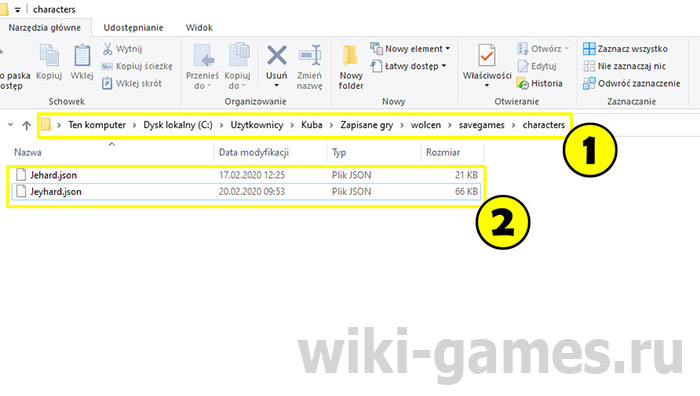Image resolution: width=700 pixels, height=396 pixels.
Task: Navigate to wolcen breadcrumb
Action: click(x=426, y=125)
